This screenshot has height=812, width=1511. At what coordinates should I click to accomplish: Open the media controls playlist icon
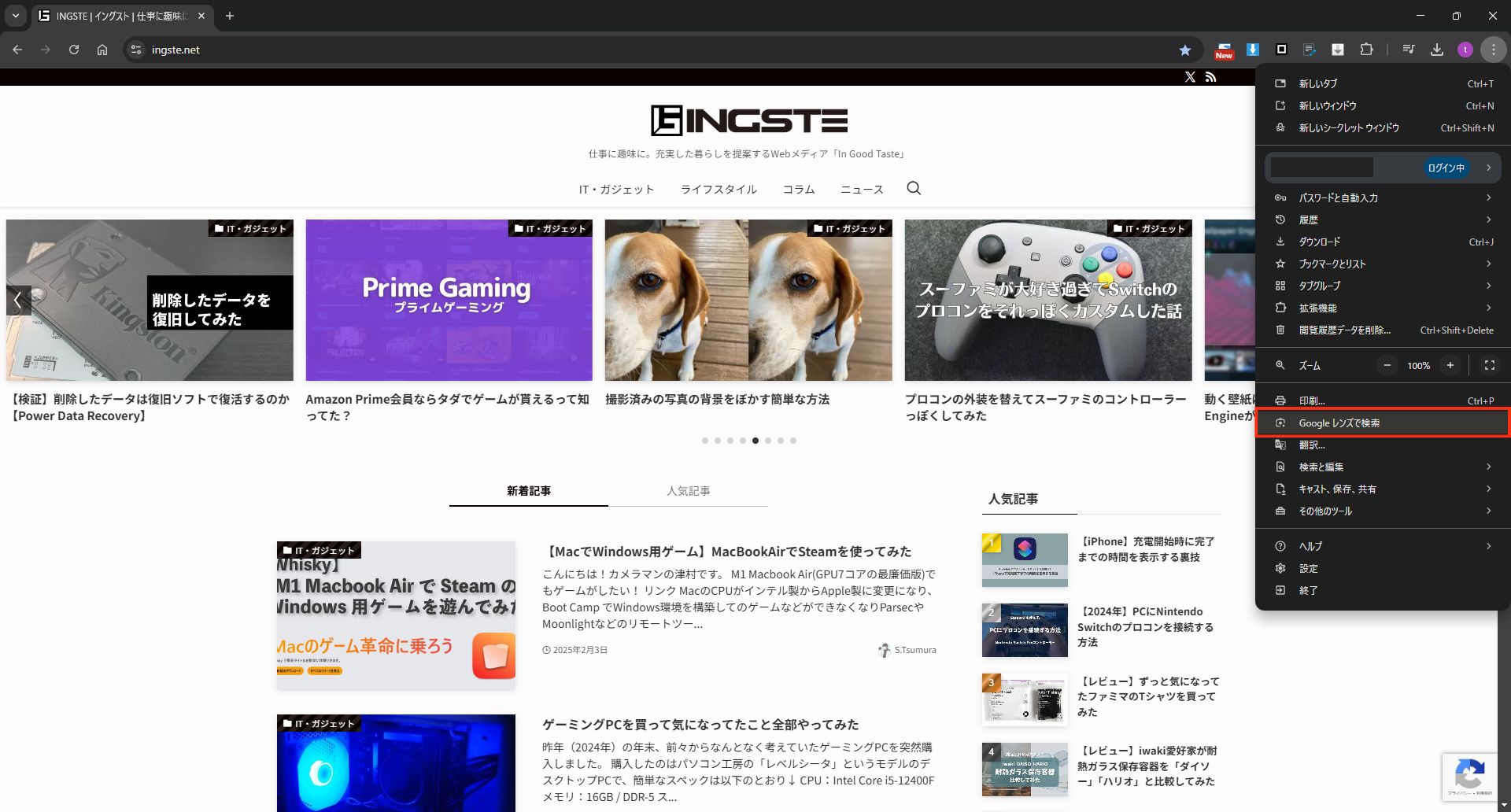click(x=1408, y=49)
